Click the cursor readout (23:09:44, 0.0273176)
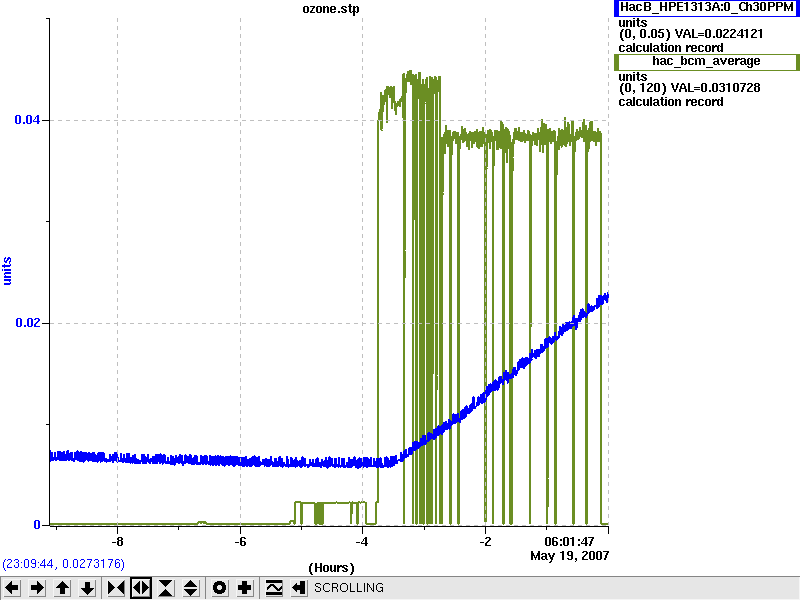800x600 pixels. point(63,564)
